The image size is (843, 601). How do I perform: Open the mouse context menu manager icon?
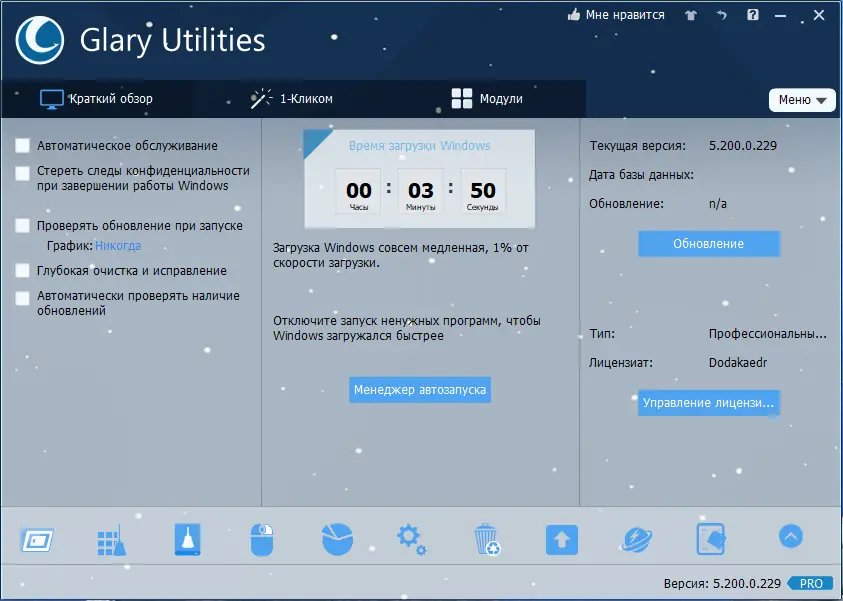[262, 540]
